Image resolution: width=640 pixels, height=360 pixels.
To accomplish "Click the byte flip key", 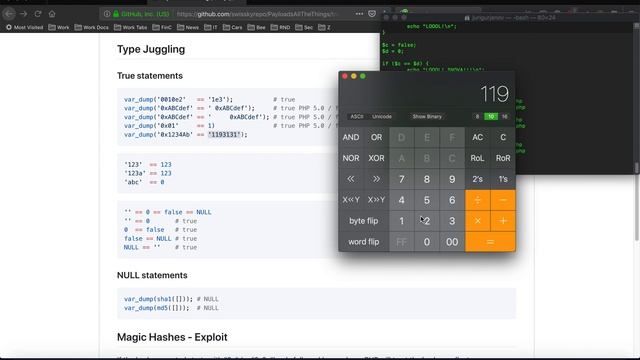I will 364,221.
